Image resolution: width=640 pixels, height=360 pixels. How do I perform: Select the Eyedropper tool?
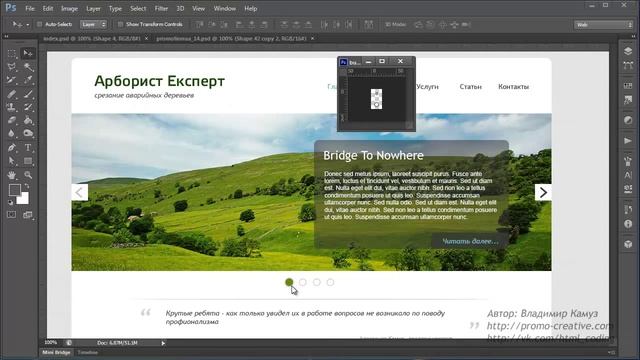coord(28,80)
